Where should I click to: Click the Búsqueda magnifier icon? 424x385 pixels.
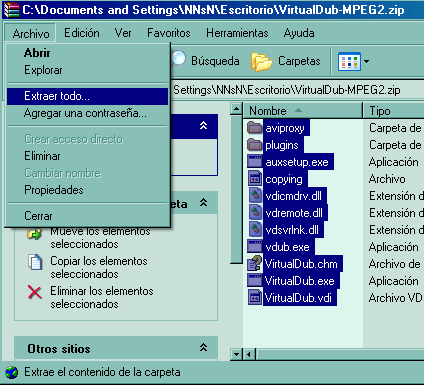179,58
